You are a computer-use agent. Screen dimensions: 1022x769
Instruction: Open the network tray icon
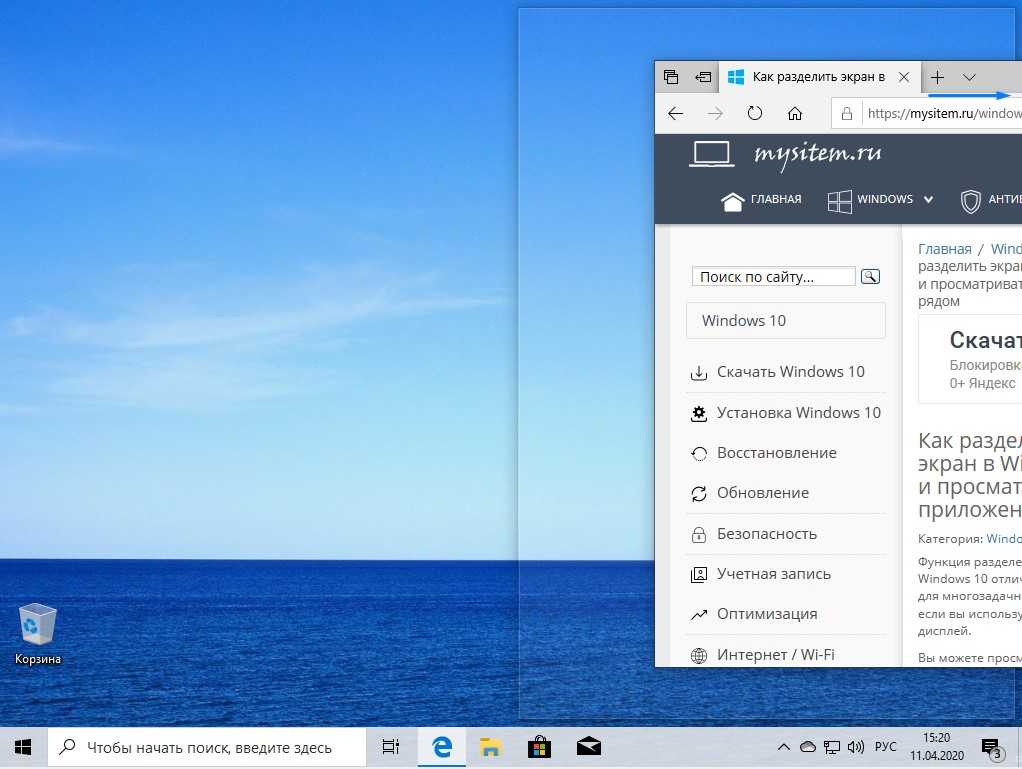click(832, 747)
